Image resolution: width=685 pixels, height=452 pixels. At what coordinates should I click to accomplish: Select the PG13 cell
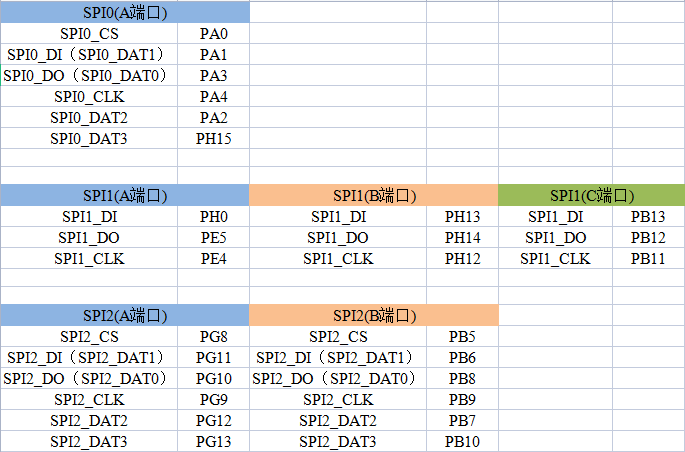[x=214, y=441]
